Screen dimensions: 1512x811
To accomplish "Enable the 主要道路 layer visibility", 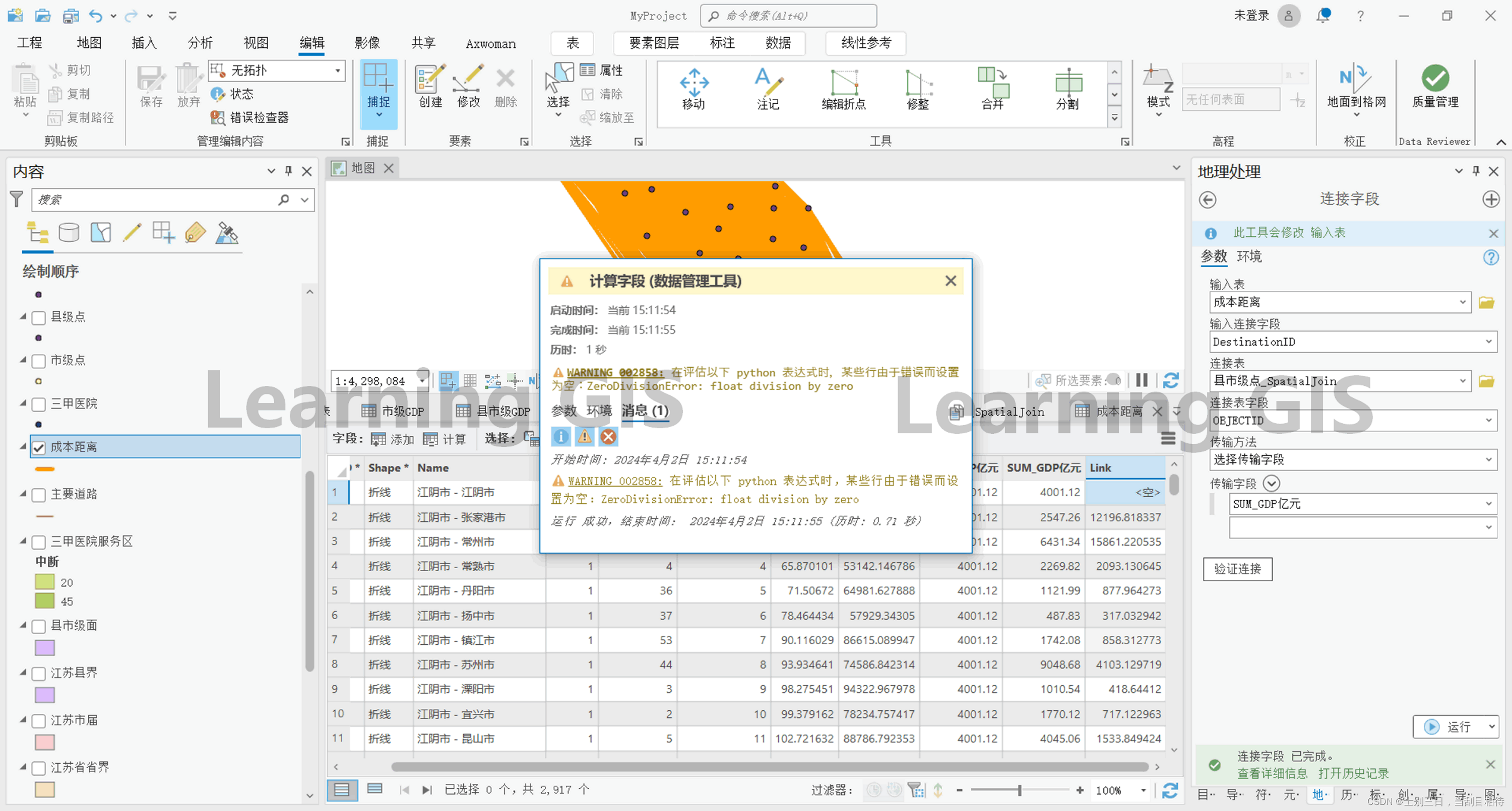I will (x=39, y=495).
